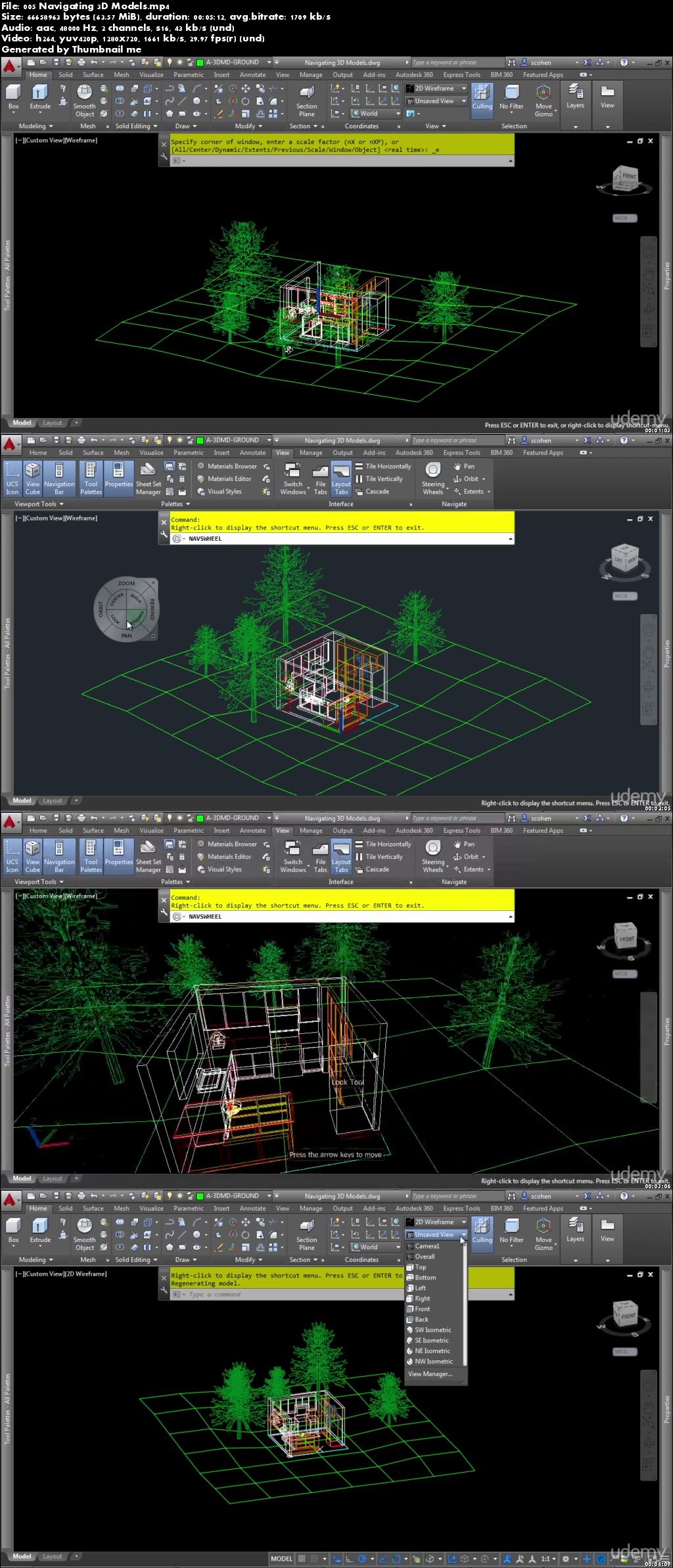The image size is (673, 1568).
Task: Toggle Navigation Bar in the second frame
Action: point(59,478)
